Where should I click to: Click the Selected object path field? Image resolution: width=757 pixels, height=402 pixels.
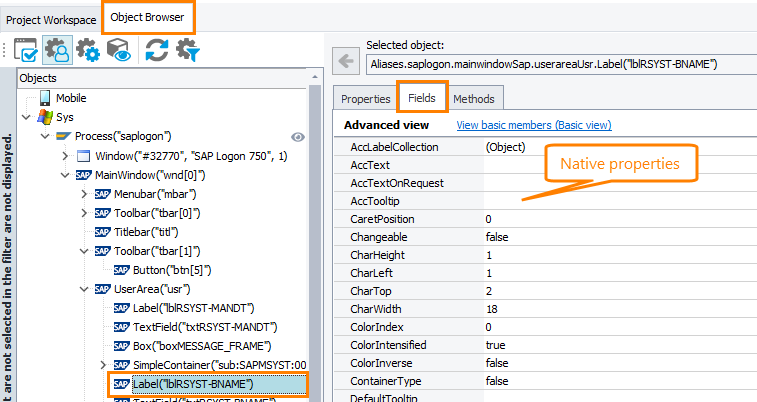[558, 64]
